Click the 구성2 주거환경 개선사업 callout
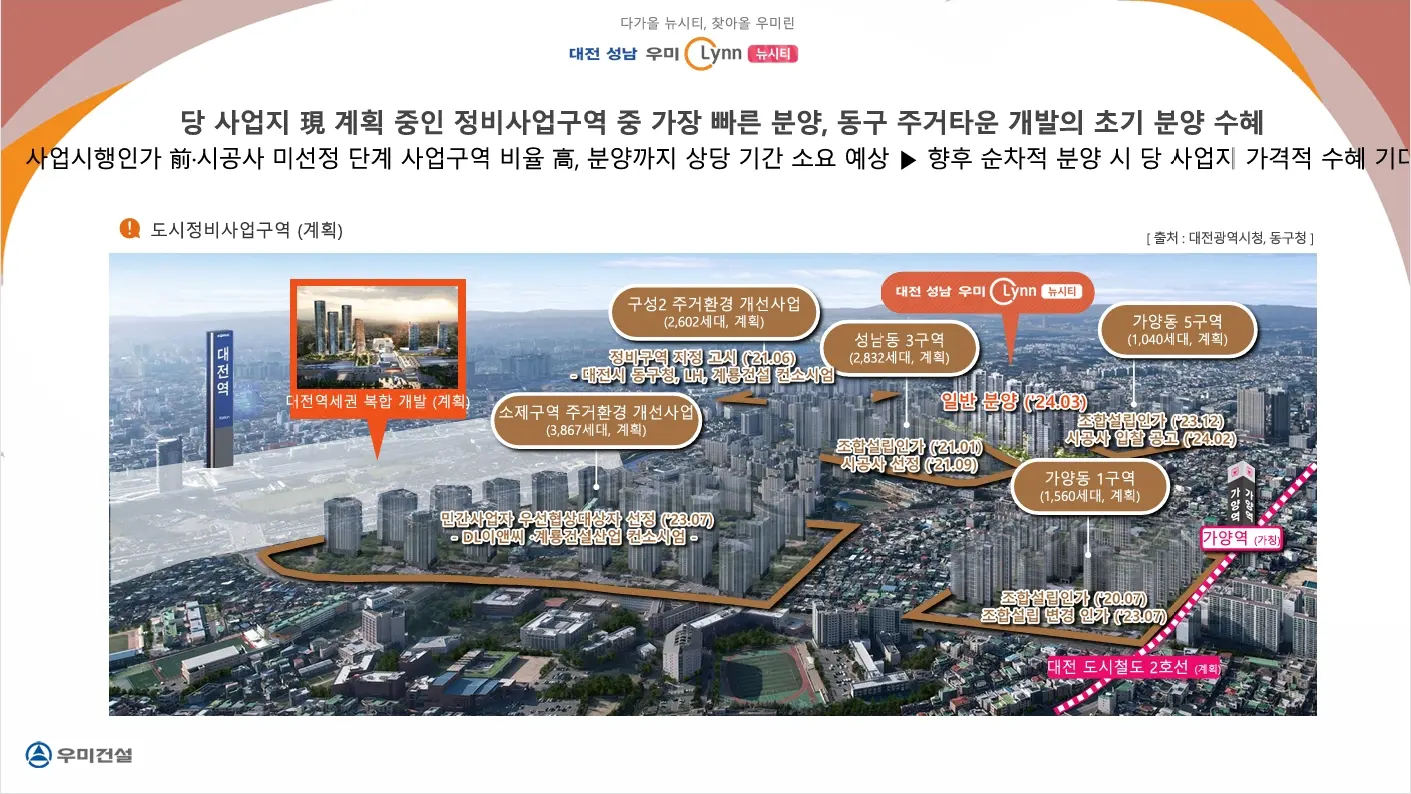This screenshot has height=794, width=1411. [x=714, y=312]
